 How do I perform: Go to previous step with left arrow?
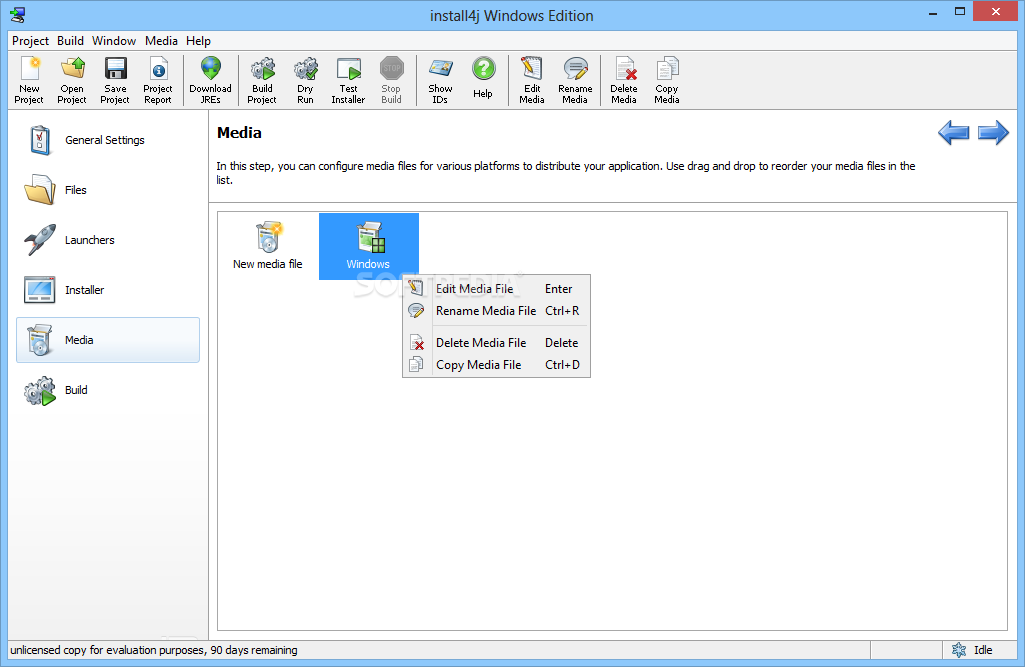point(954,133)
